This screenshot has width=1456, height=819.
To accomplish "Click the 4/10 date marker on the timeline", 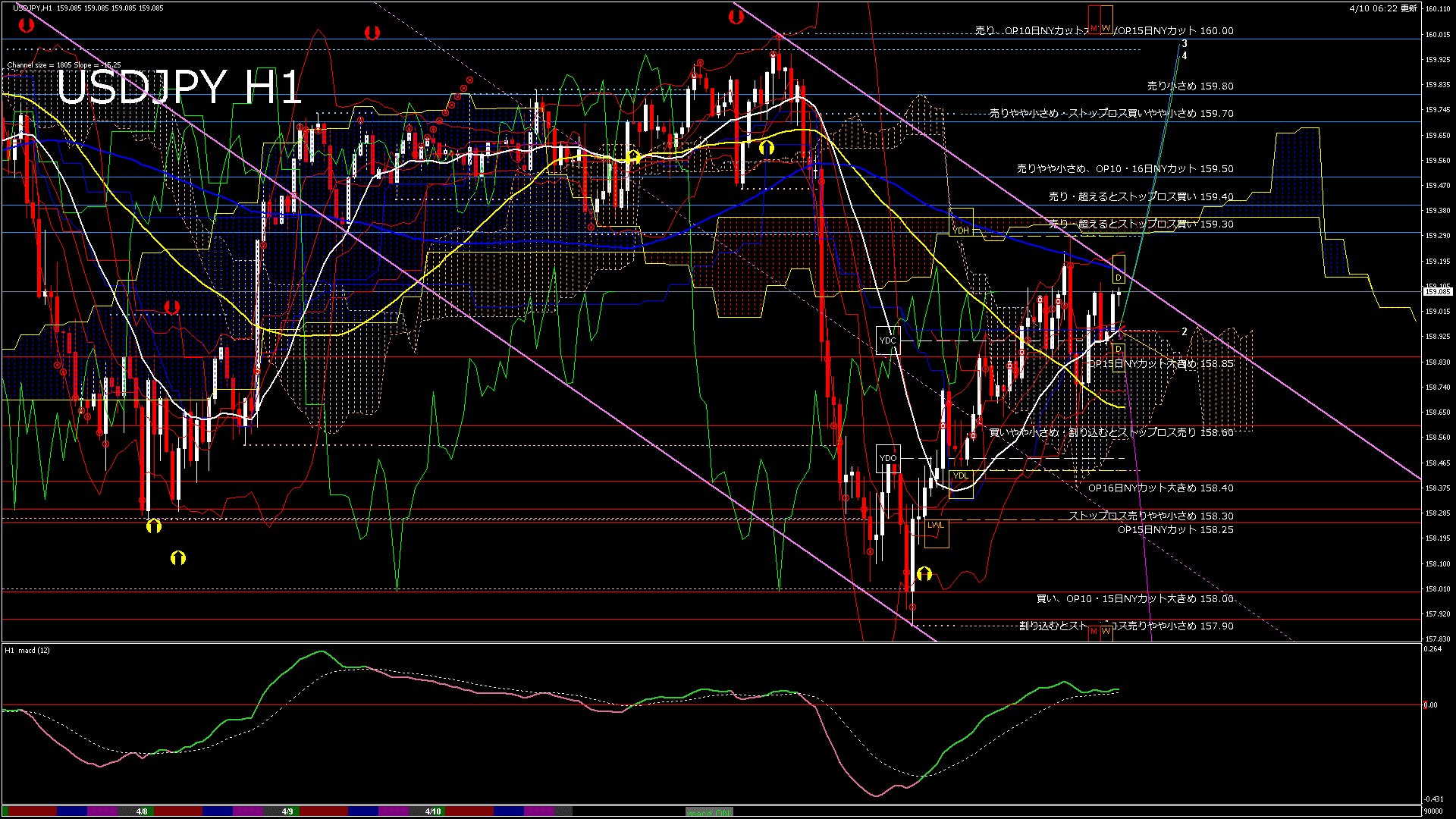I will pyautogui.click(x=433, y=811).
